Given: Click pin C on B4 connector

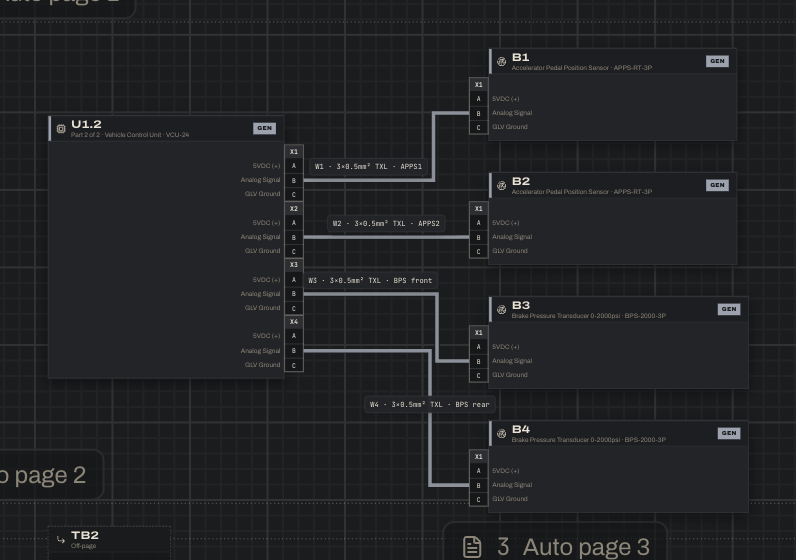Looking at the screenshot, I should point(479,499).
